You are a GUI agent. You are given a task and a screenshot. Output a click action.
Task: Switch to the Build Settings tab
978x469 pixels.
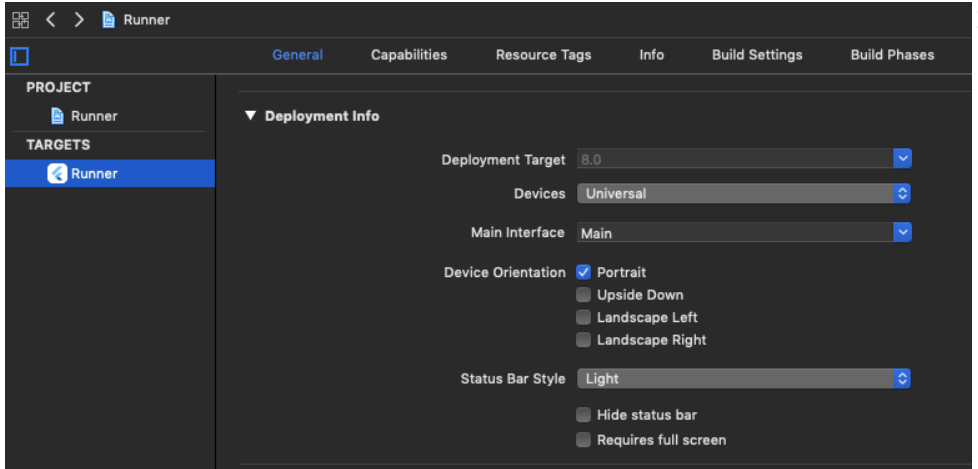click(x=756, y=55)
